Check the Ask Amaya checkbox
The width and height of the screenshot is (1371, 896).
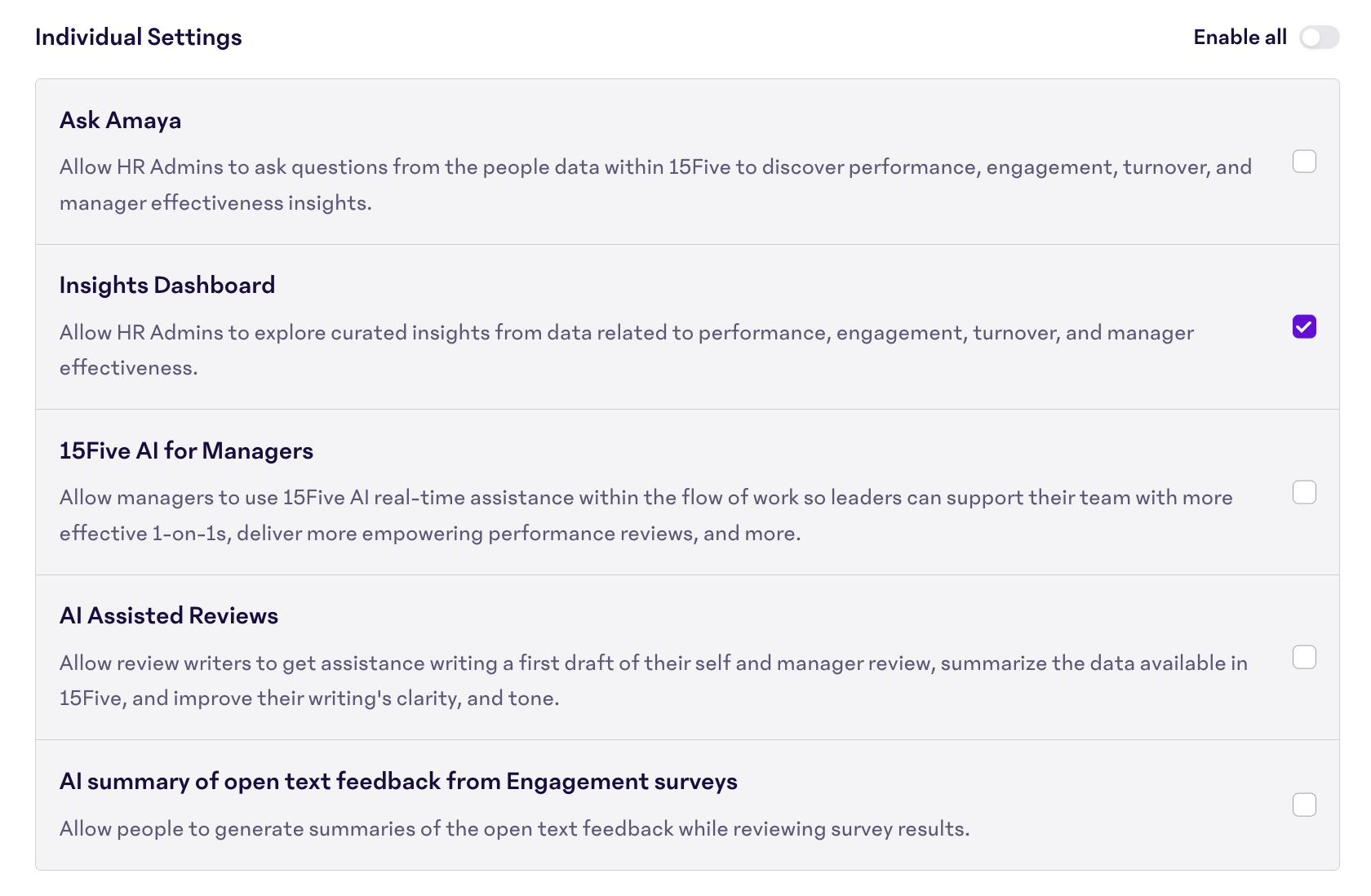pyautogui.click(x=1304, y=162)
